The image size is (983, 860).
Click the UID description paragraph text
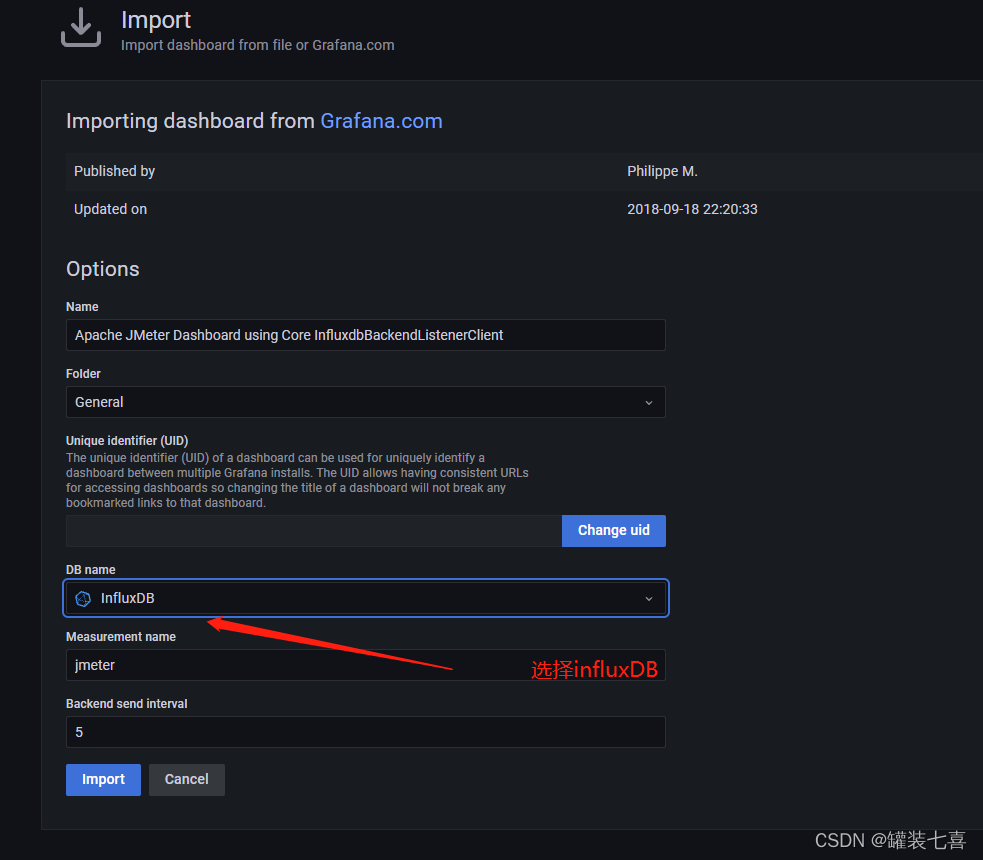(297, 480)
